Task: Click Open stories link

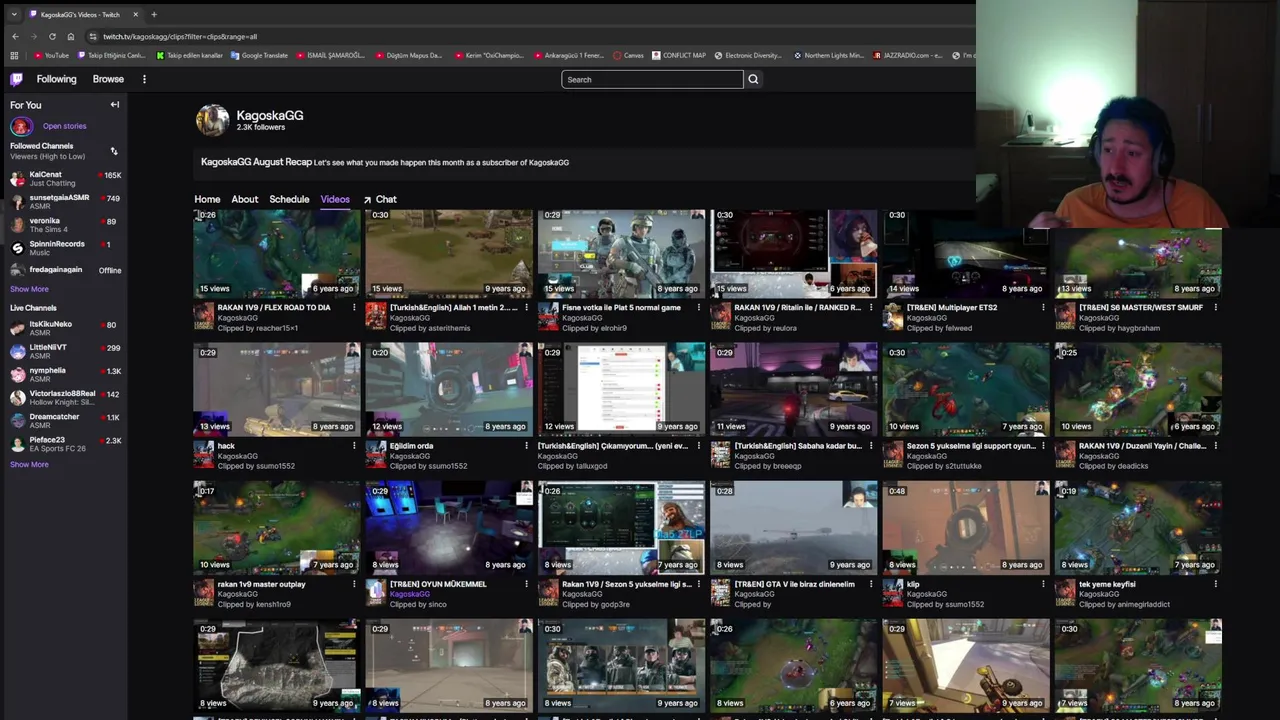Action: pos(64,126)
